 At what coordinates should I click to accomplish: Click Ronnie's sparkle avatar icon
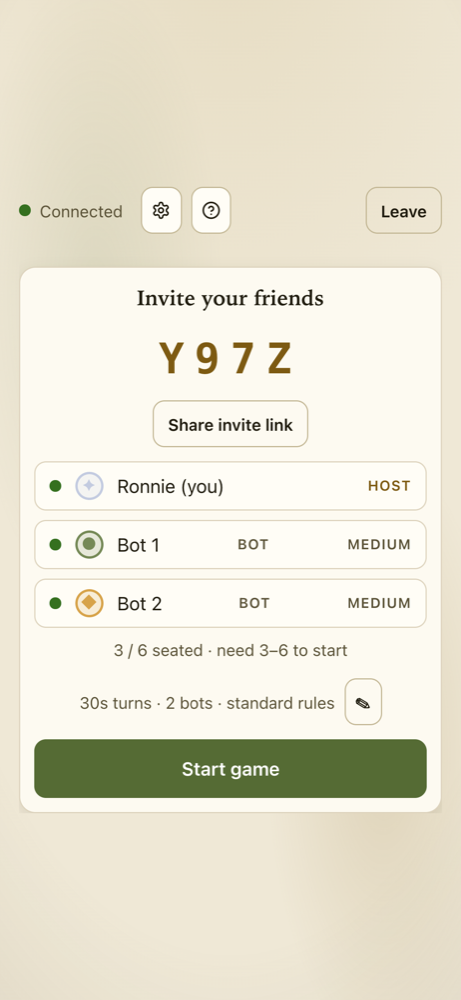tap(89, 486)
